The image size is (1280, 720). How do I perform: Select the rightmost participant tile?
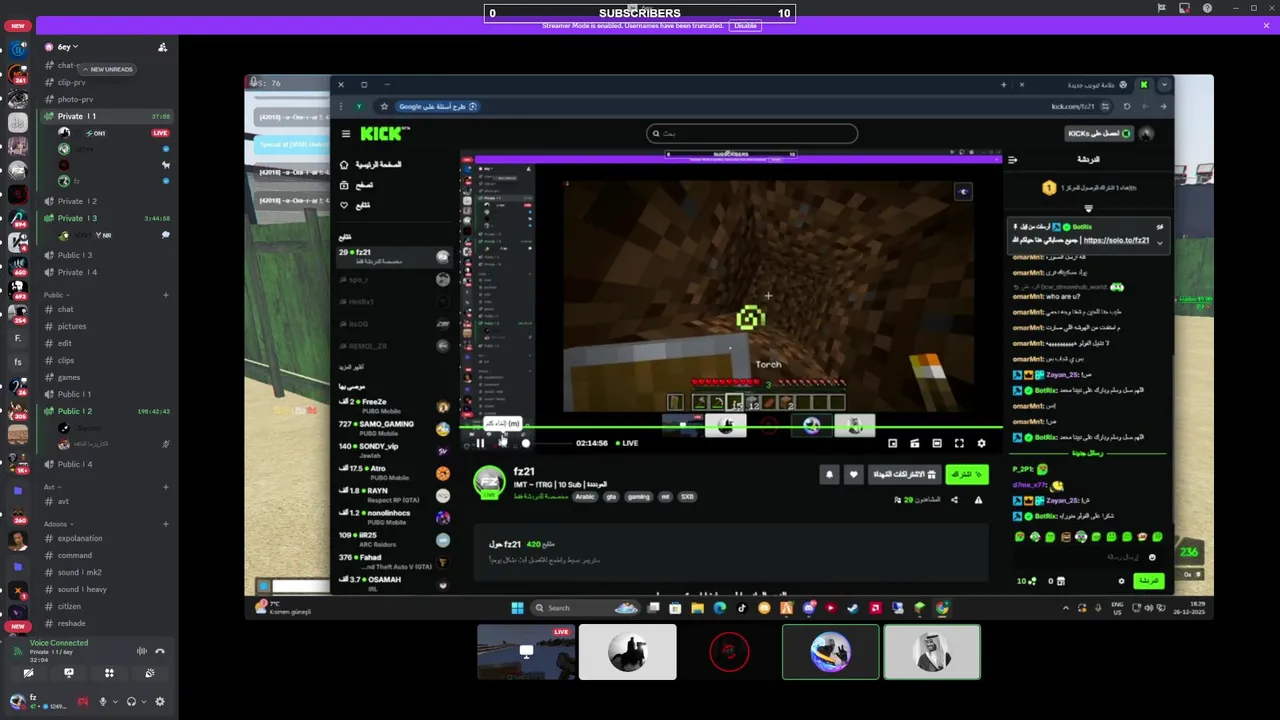(931, 652)
